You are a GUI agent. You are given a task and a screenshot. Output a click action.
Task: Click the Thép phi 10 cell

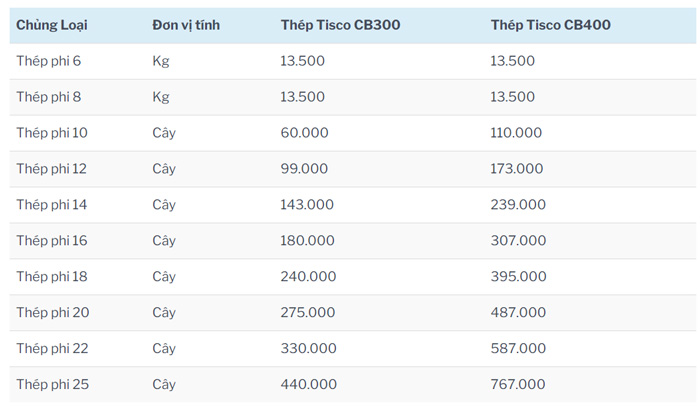[x=52, y=133]
